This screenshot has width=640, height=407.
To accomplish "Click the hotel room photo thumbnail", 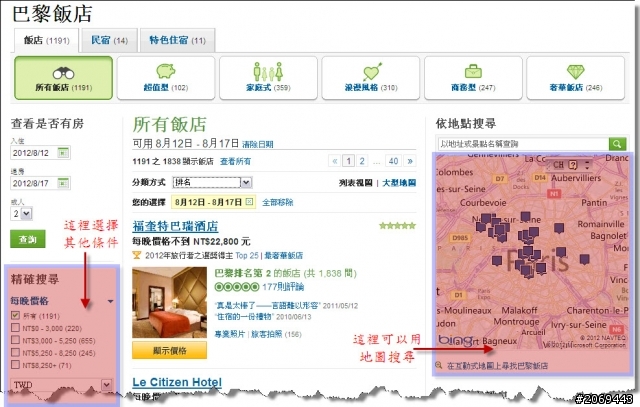I will [x=169, y=302].
